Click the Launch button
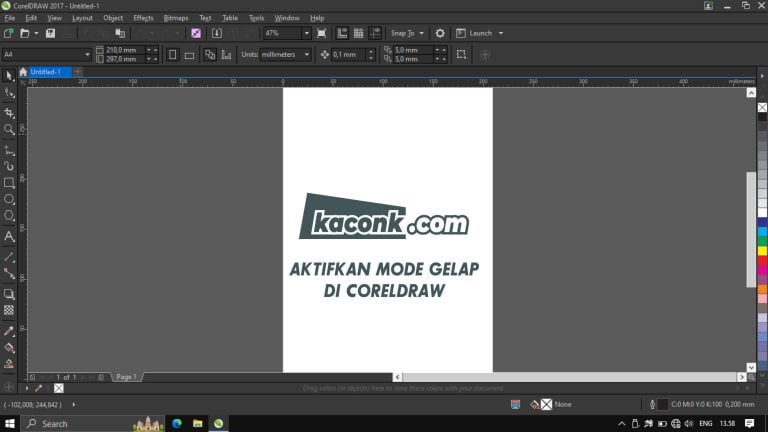The width and height of the screenshot is (768, 432). click(x=475, y=33)
